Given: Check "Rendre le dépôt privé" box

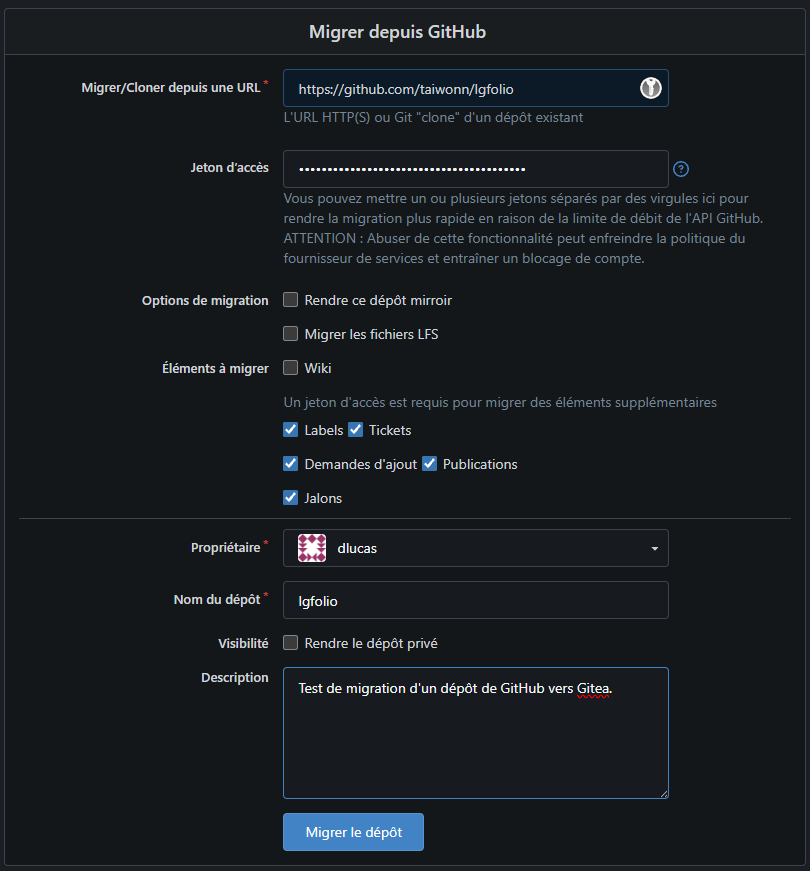Looking at the screenshot, I should [x=291, y=643].
